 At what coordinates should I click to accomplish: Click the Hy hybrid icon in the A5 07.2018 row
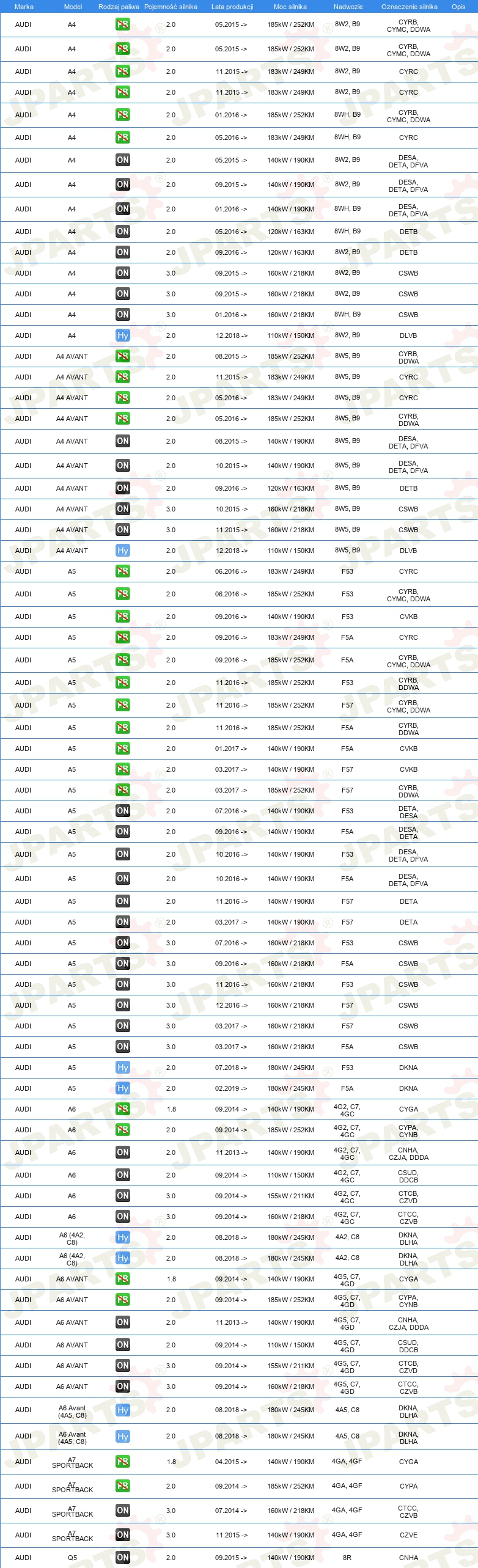point(123,1068)
